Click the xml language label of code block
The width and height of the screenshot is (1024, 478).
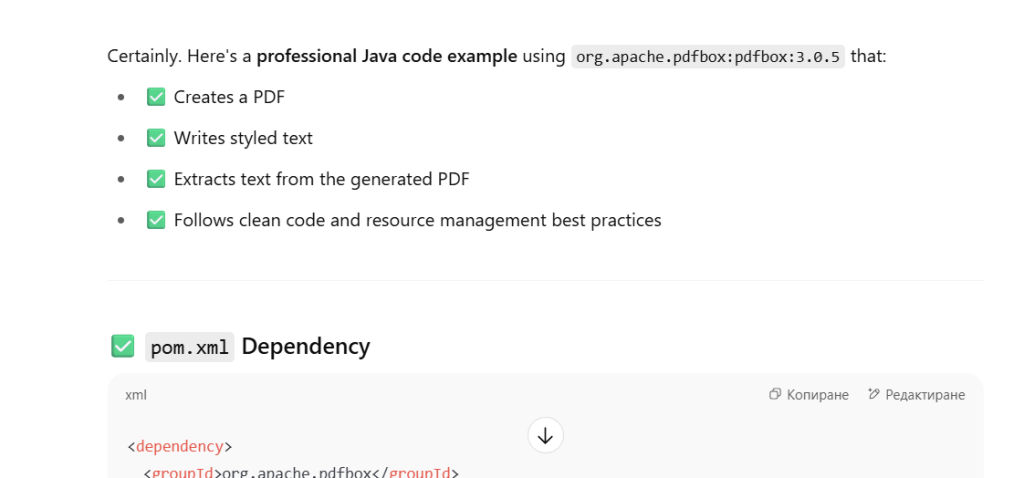pyautogui.click(x=136, y=394)
